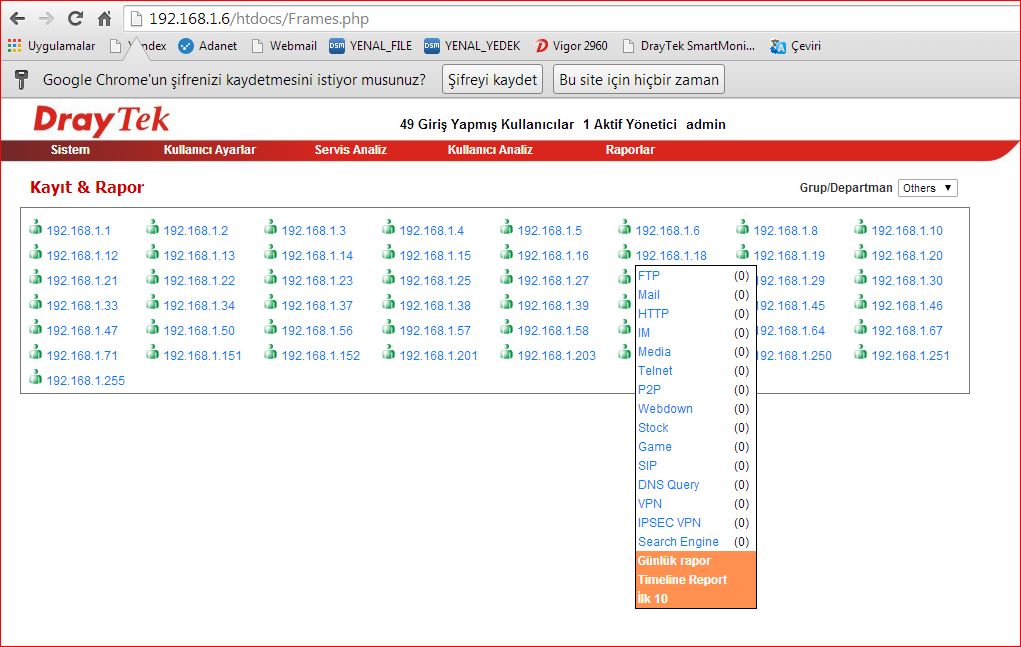
Task: Open the 192.168.1.151 host link
Action: point(202,356)
